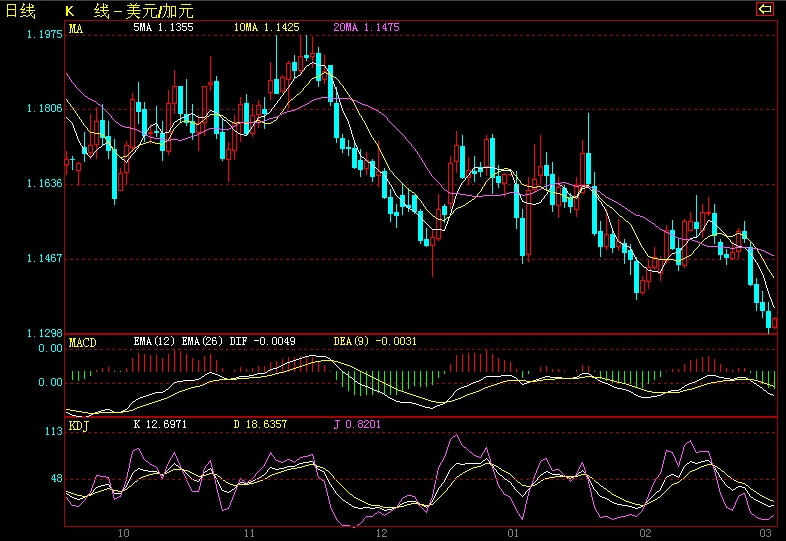Click the last red candlestick at chart's right edge
Screen dimensions: 786x541
pyautogui.click(x=775, y=323)
